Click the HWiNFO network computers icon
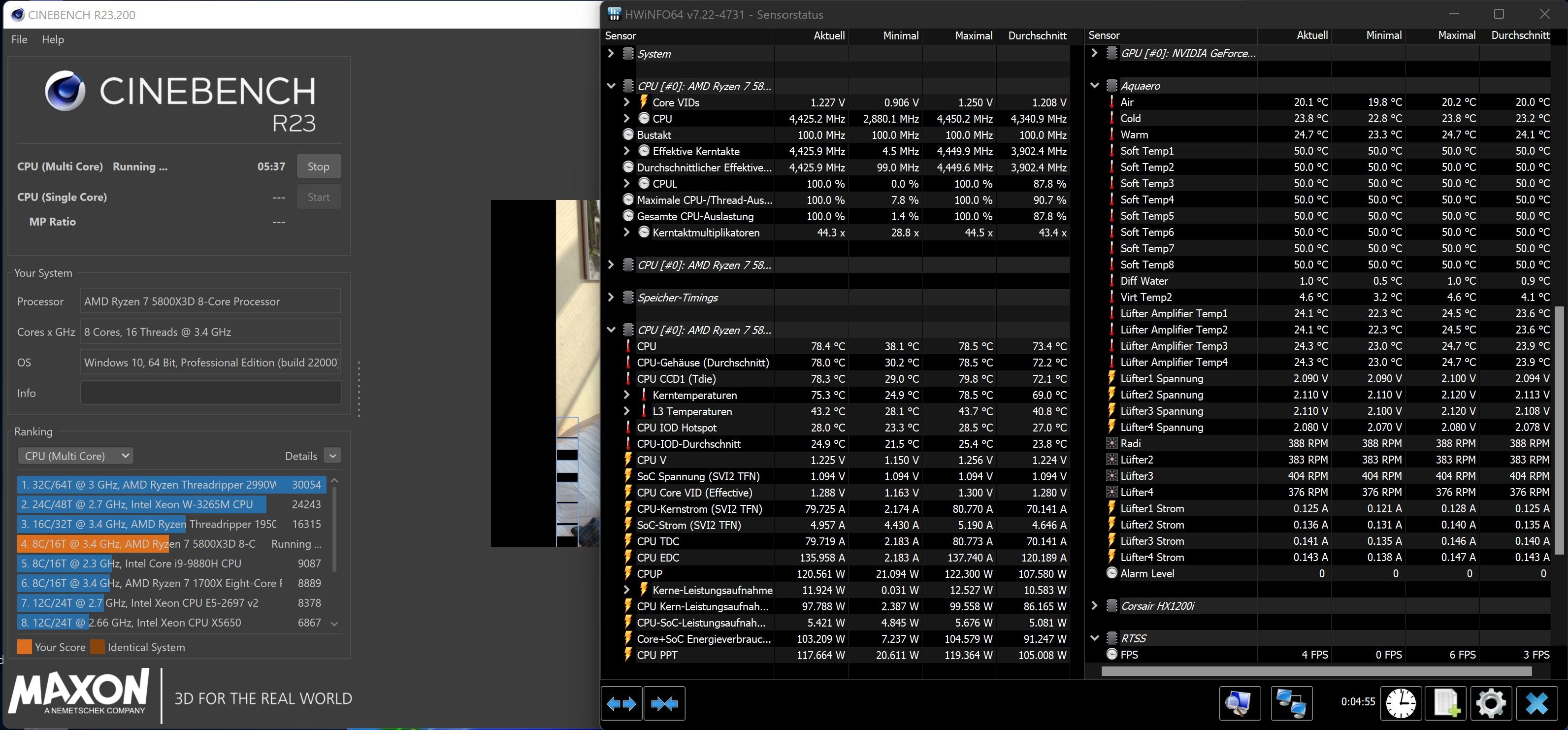The image size is (1568, 730). coord(1291,704)
